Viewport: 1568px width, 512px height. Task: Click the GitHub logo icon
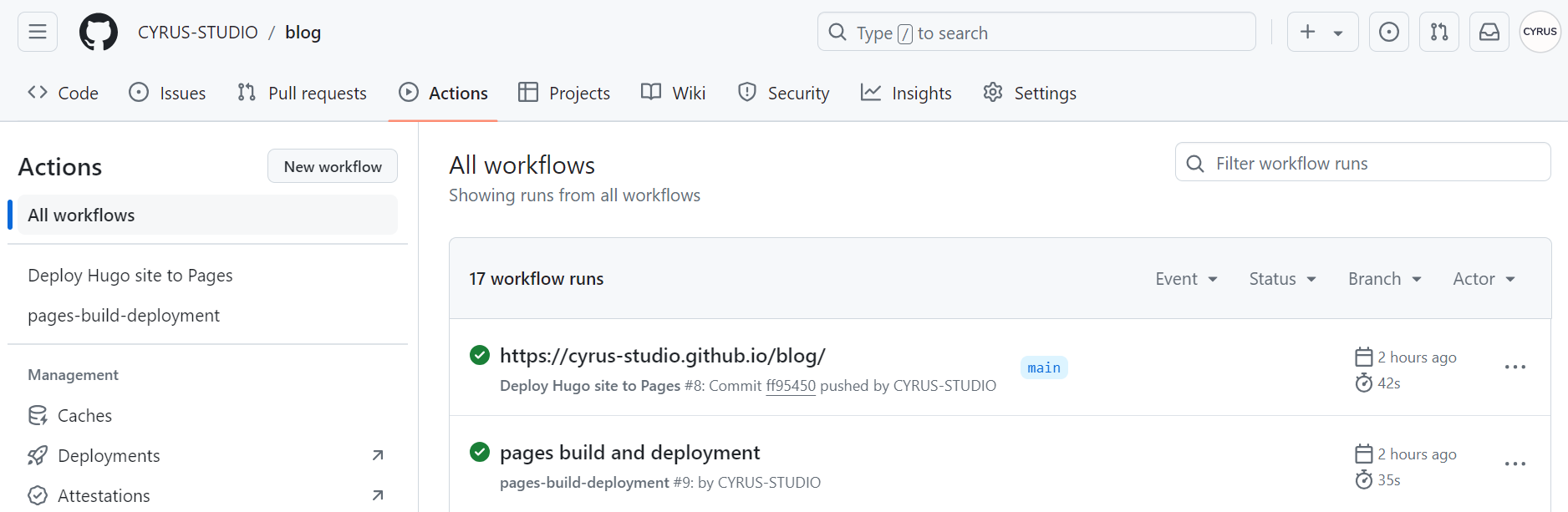point(99,33)
